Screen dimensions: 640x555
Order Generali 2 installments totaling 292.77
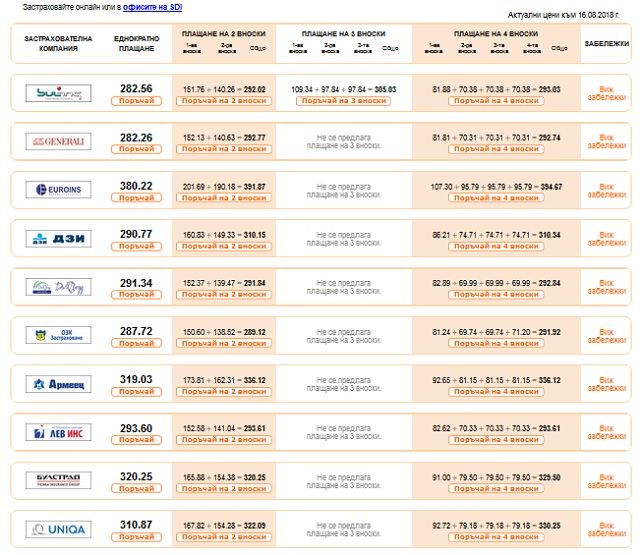pyautogui.click(x=224, y=149)
